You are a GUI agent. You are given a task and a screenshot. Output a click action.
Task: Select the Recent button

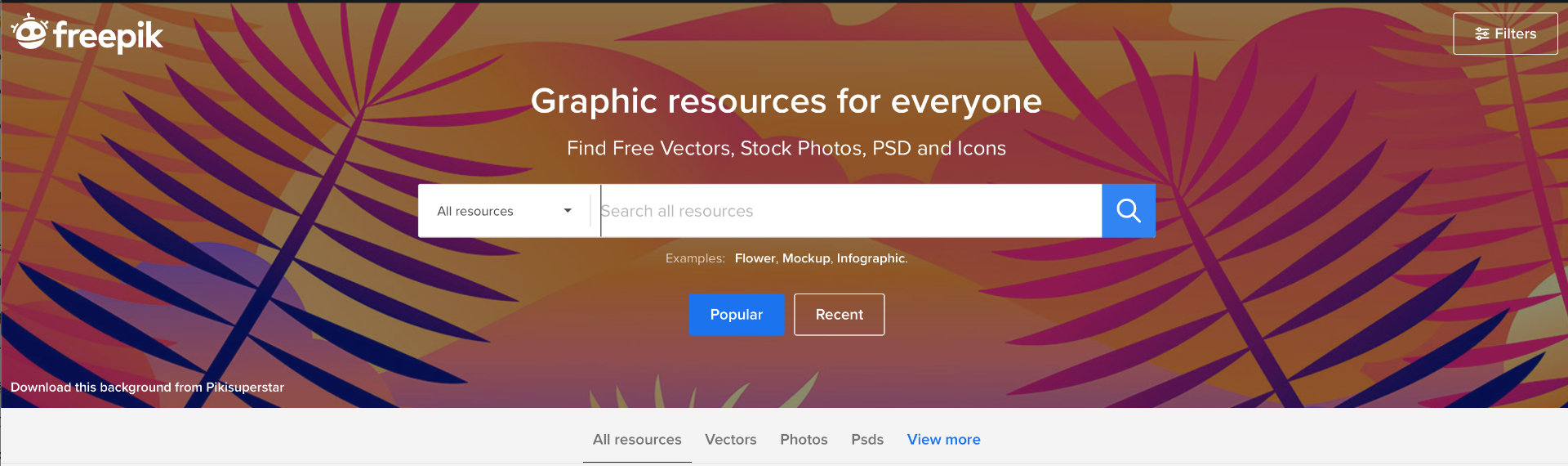[839, 315]
